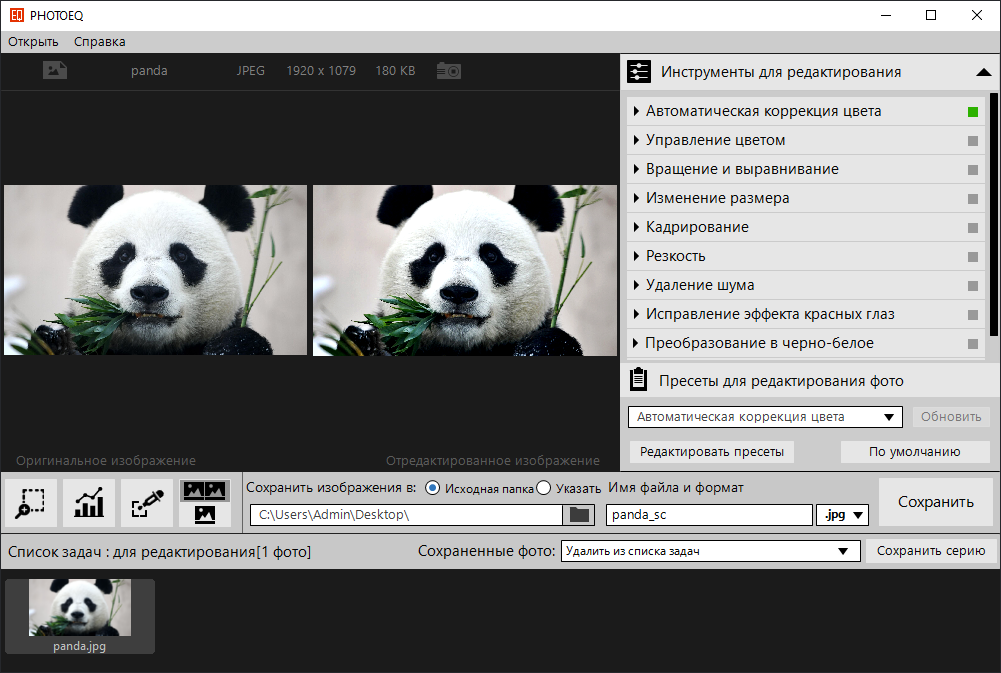Select the eyedropper color picker tool
This screenshot has height=673, width=1001.
[147, 502]
